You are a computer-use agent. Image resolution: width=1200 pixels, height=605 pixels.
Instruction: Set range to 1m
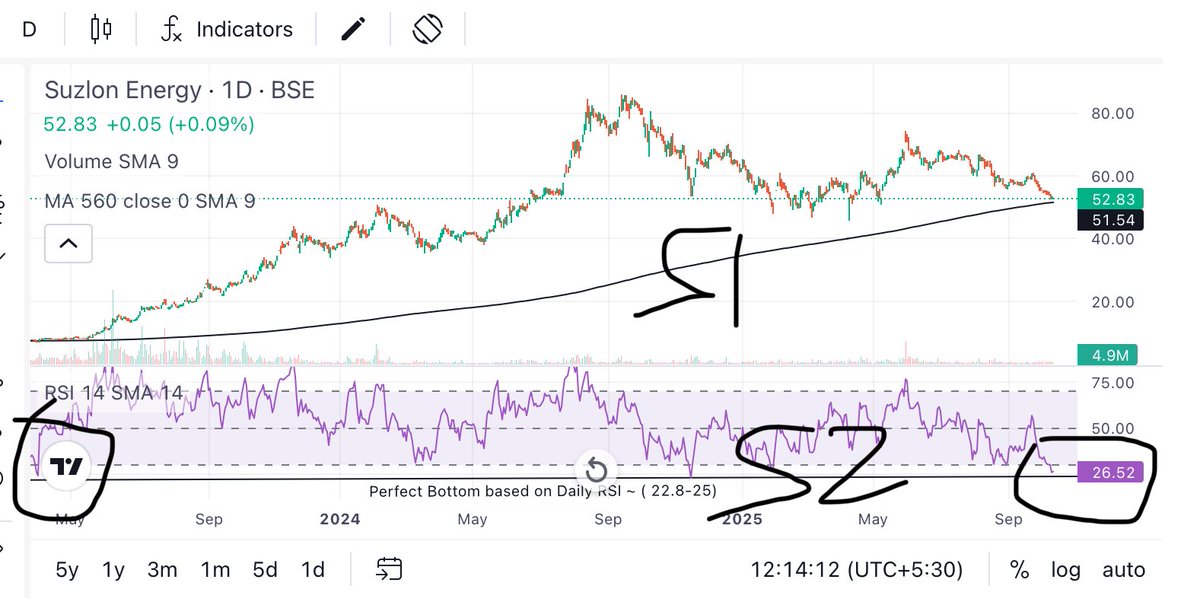click(x=215, y=570)
